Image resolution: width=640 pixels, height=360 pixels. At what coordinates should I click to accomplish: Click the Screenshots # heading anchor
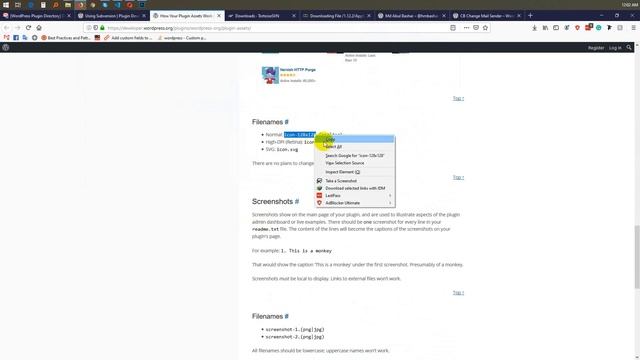coord(297,201)
